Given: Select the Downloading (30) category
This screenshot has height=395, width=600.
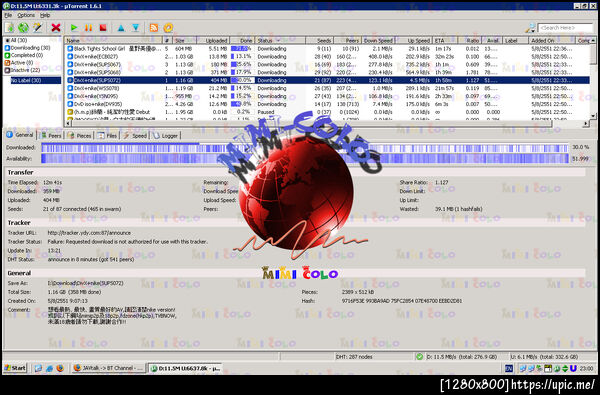Looking at the screenshot, I should [x=28, y=48].
